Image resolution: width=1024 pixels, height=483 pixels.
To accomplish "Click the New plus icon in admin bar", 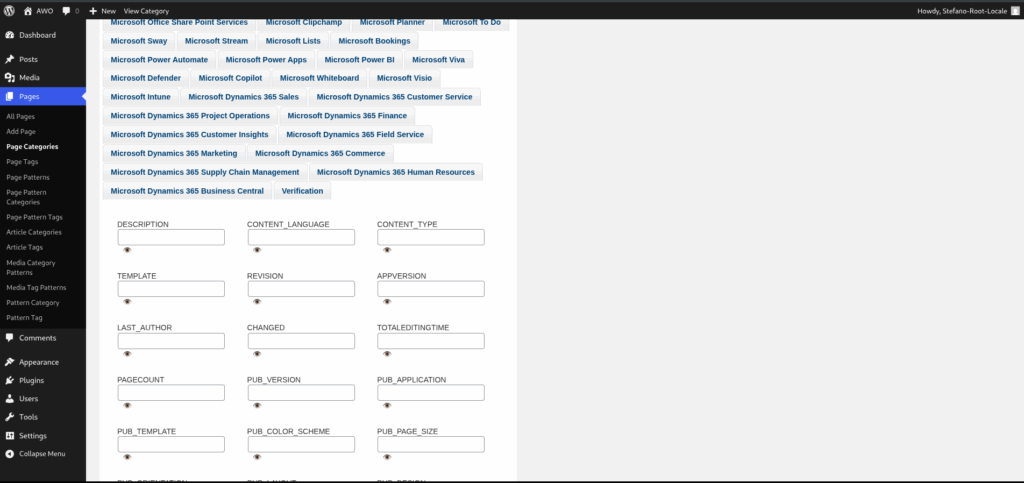I will click(x=93, y=11).
